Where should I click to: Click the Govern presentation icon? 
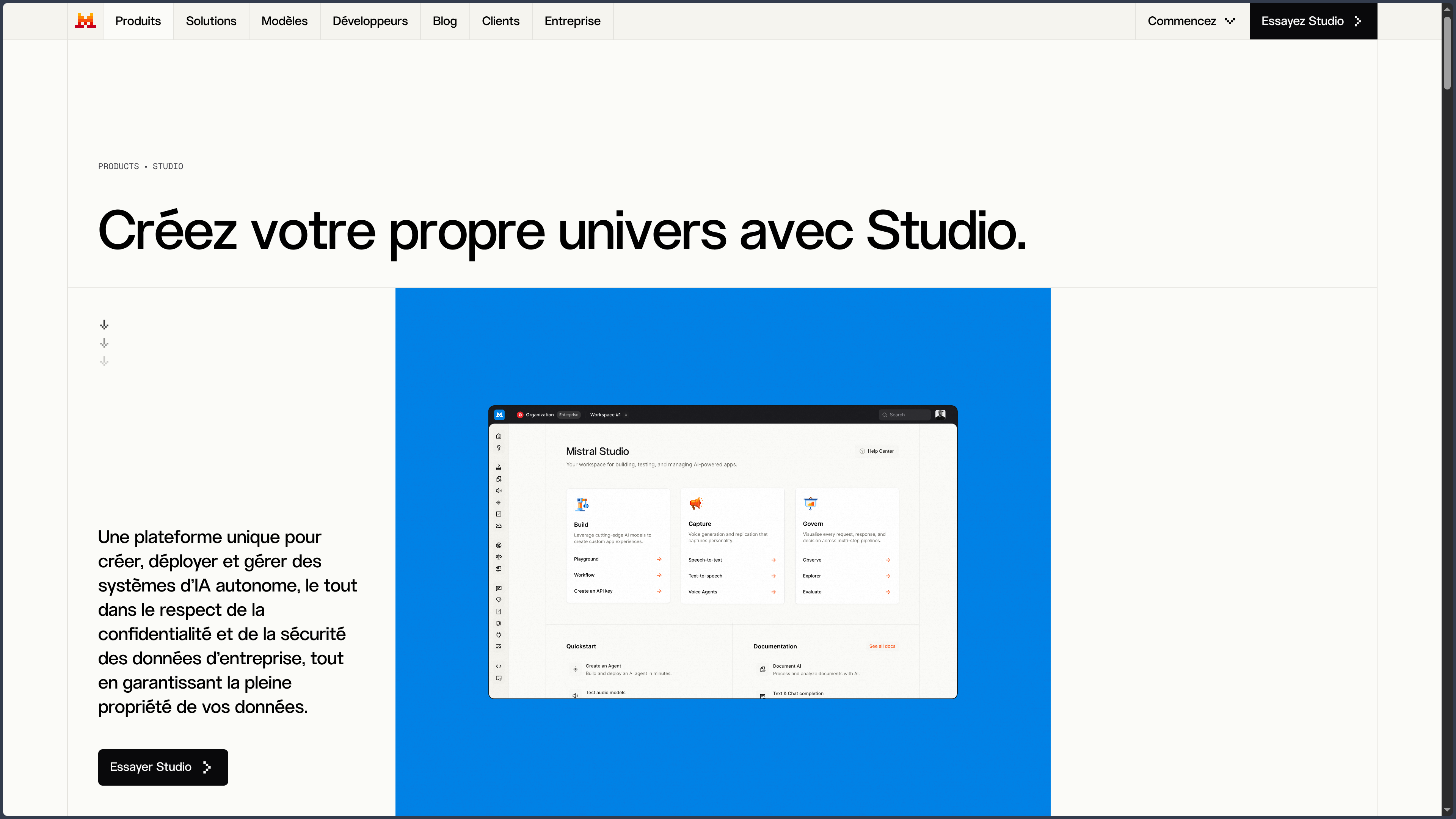pyautogui.click(x=811, y=503)
